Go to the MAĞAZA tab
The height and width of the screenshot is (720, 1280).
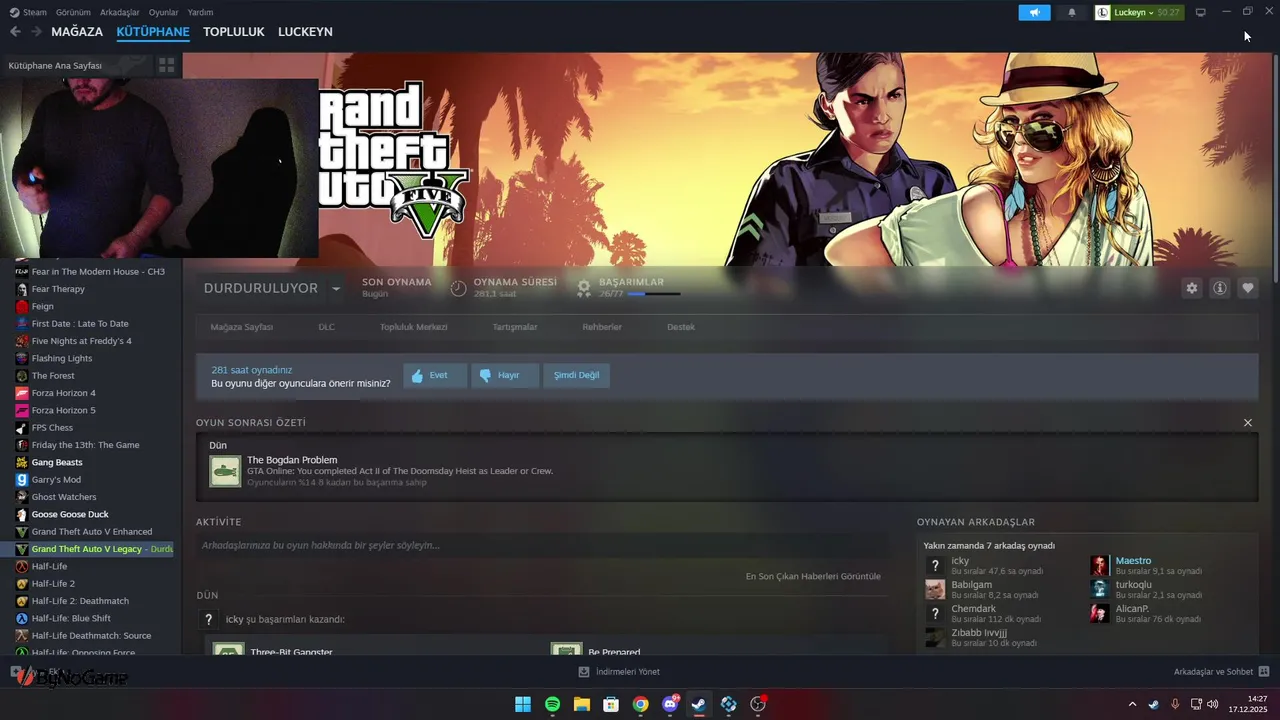[77, 32]
